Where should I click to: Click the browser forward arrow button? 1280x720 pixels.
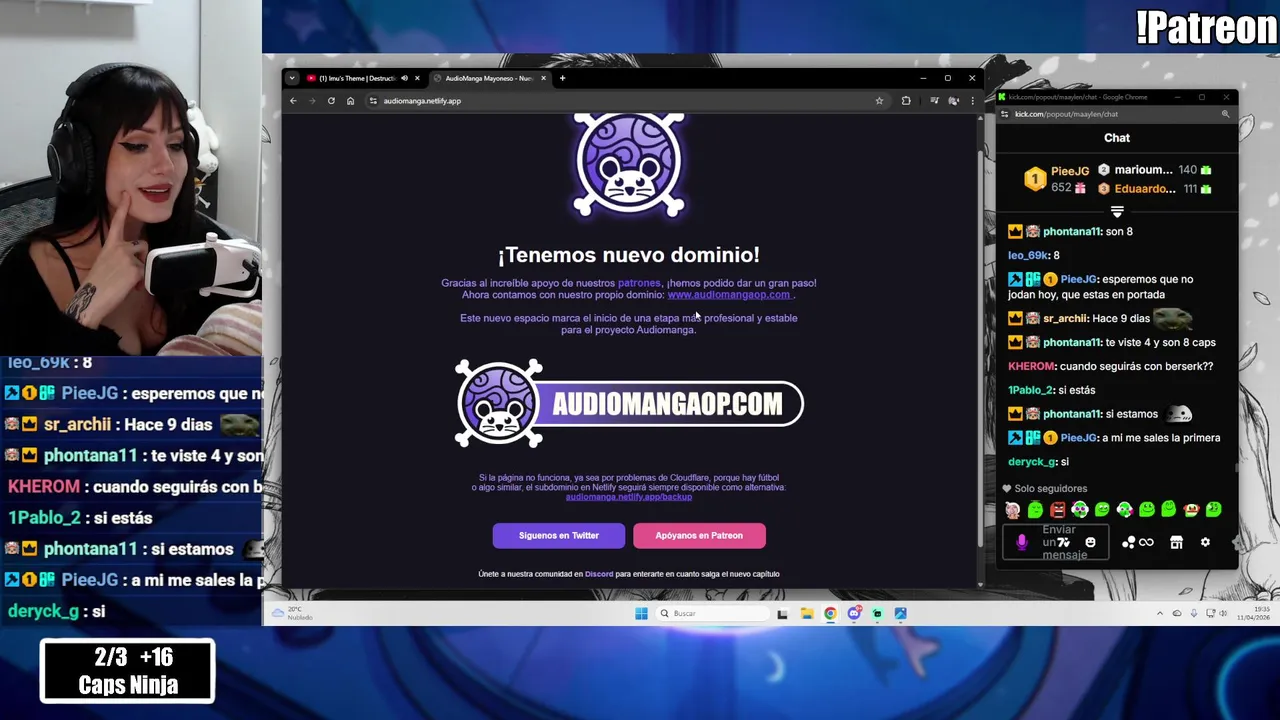click(x=312, y=101)
